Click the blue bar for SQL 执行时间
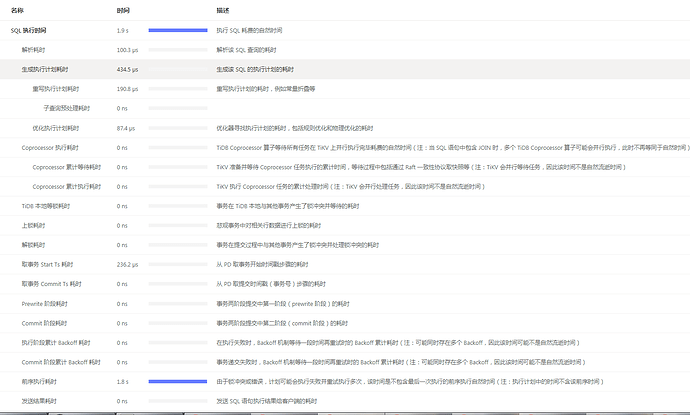 [178, 30]
